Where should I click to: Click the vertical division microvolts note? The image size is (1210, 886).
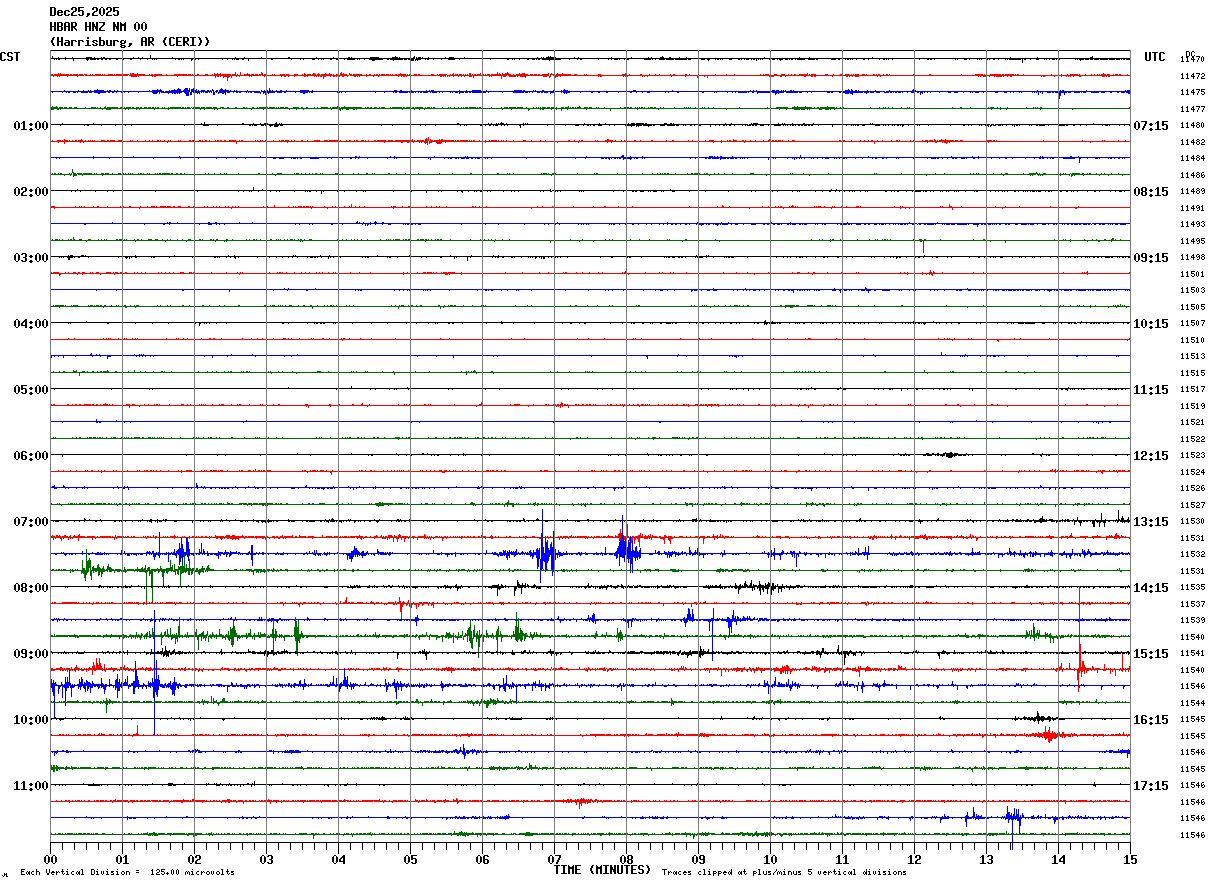[x=127, y=872]
